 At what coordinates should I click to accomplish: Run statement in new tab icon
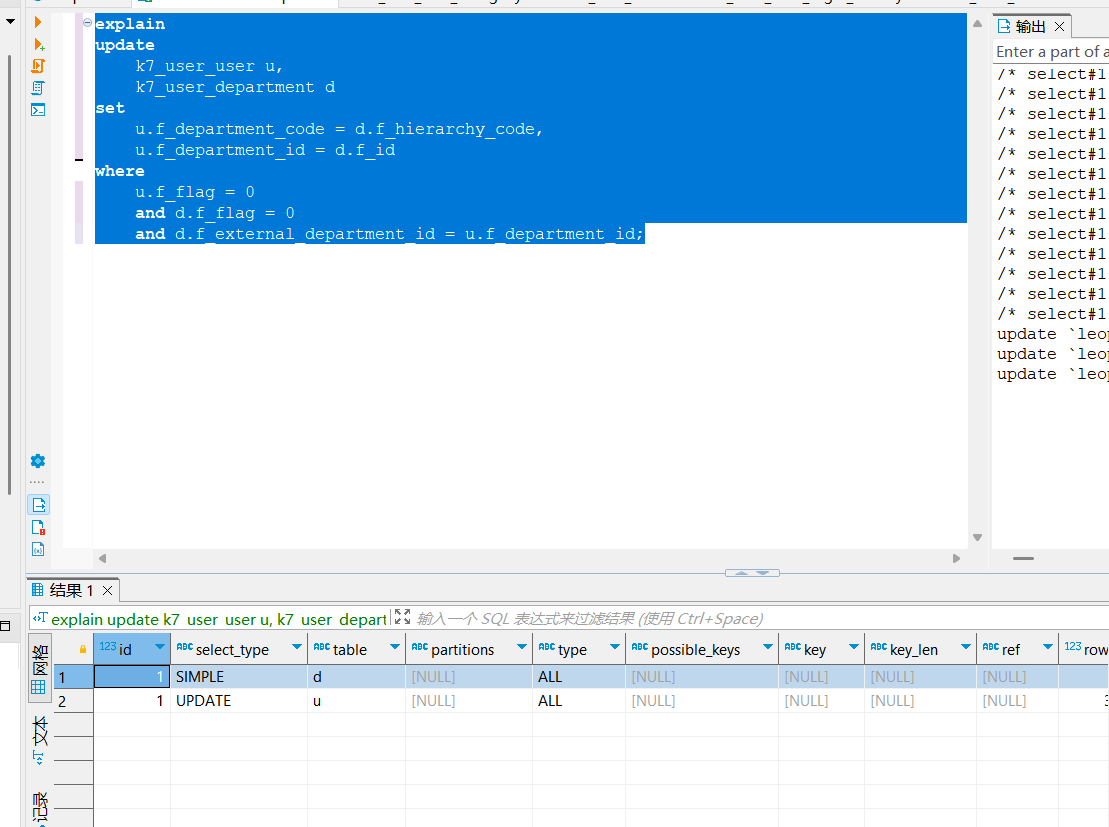coord(38,44)
